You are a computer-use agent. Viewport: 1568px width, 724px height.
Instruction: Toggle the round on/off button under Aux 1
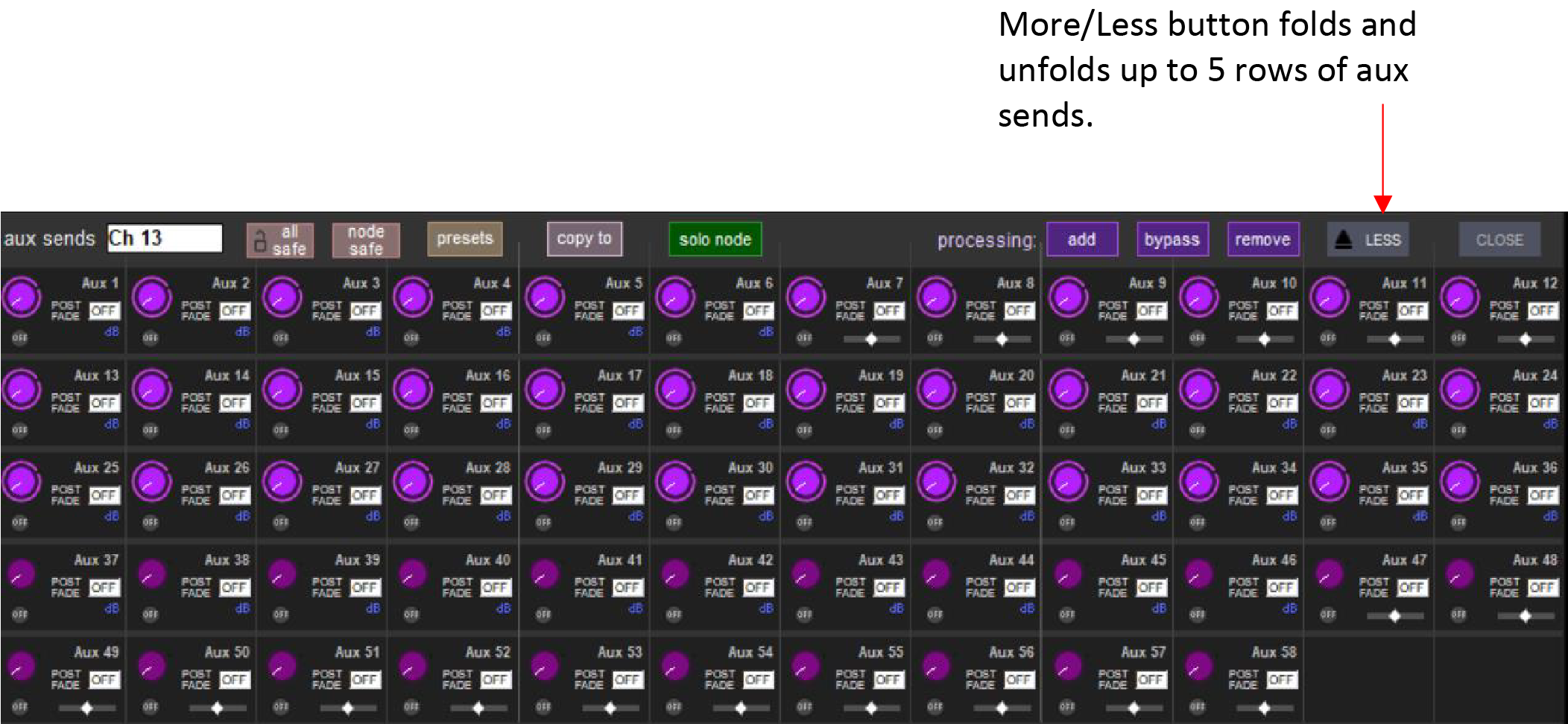[19, 338]
